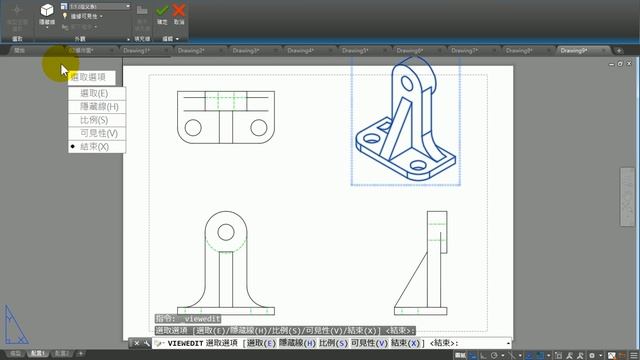Viewport: 640px width, 360px height.
Task: Expand command line history arrow
Action: point(508,343)
